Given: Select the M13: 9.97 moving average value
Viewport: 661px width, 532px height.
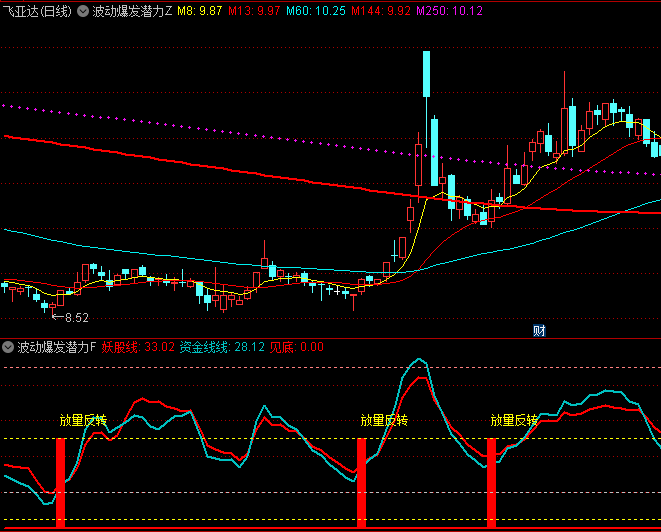Looking at the screenshot, I should point(254,11).
